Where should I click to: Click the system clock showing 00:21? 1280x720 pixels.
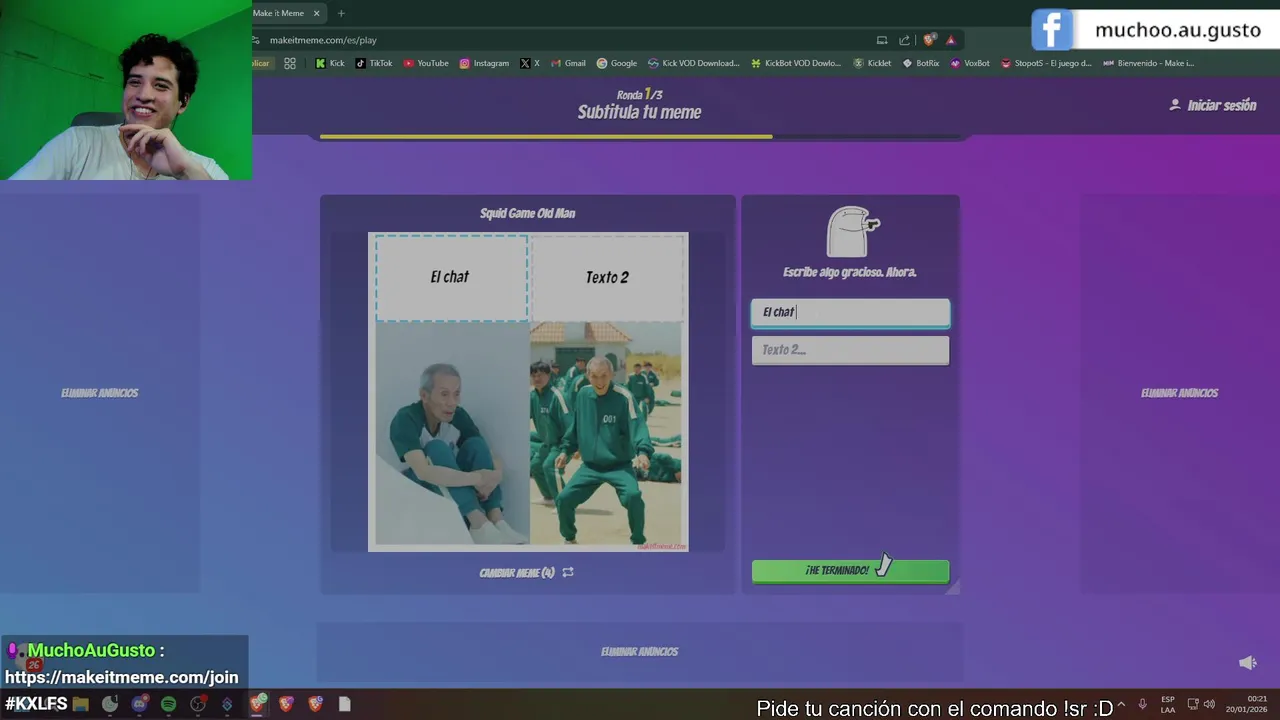pos(1249,704)
